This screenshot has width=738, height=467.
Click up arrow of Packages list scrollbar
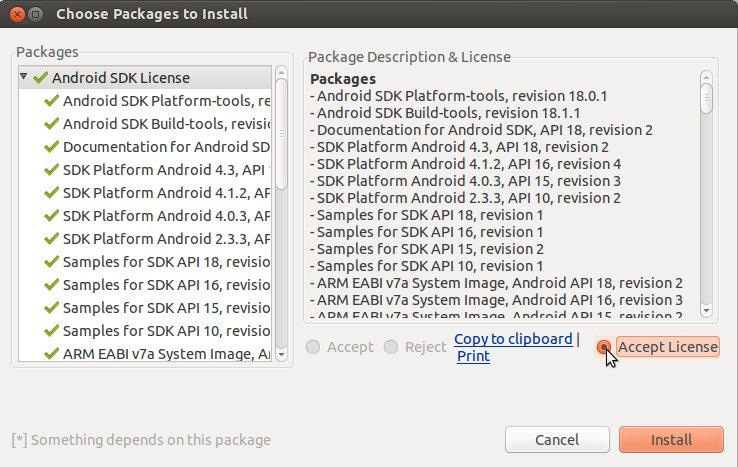pos(281,72)
